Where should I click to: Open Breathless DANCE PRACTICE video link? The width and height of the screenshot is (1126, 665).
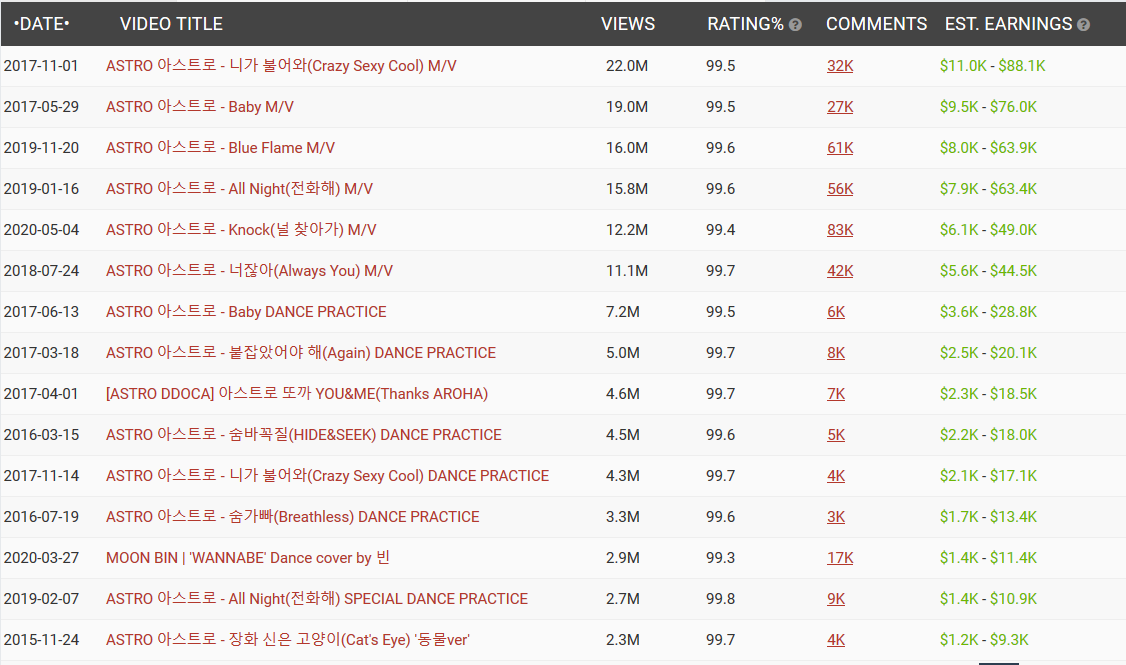click(x=292, y=516)
